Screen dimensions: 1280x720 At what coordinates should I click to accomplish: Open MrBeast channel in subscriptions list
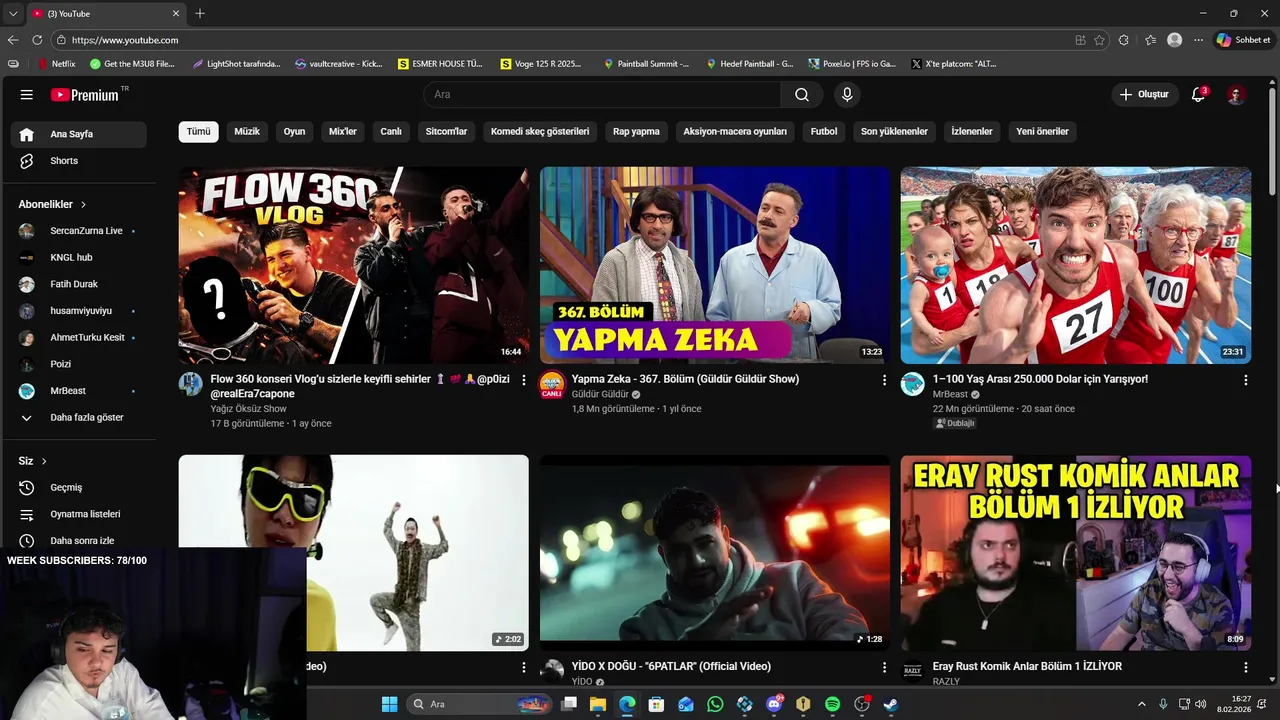click(x=79, y=391)
